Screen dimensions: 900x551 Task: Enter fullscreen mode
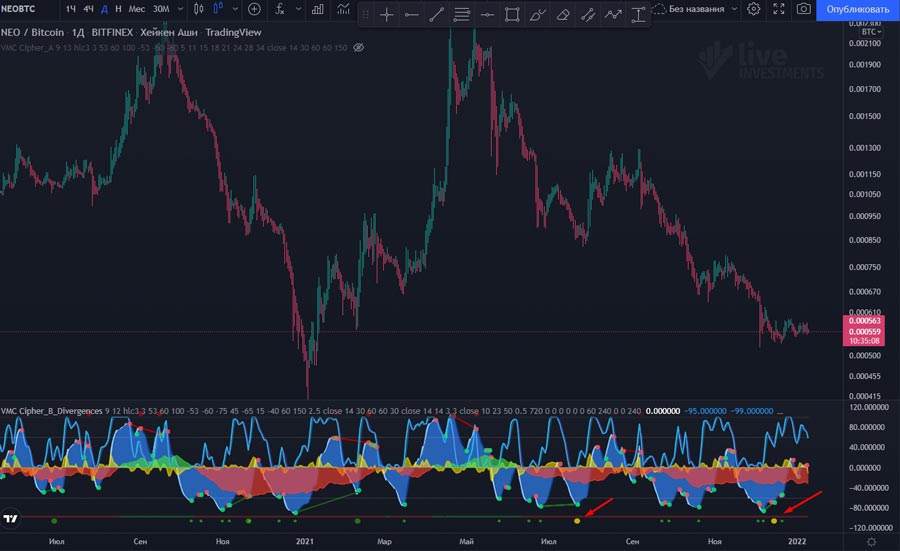(778, 9)
